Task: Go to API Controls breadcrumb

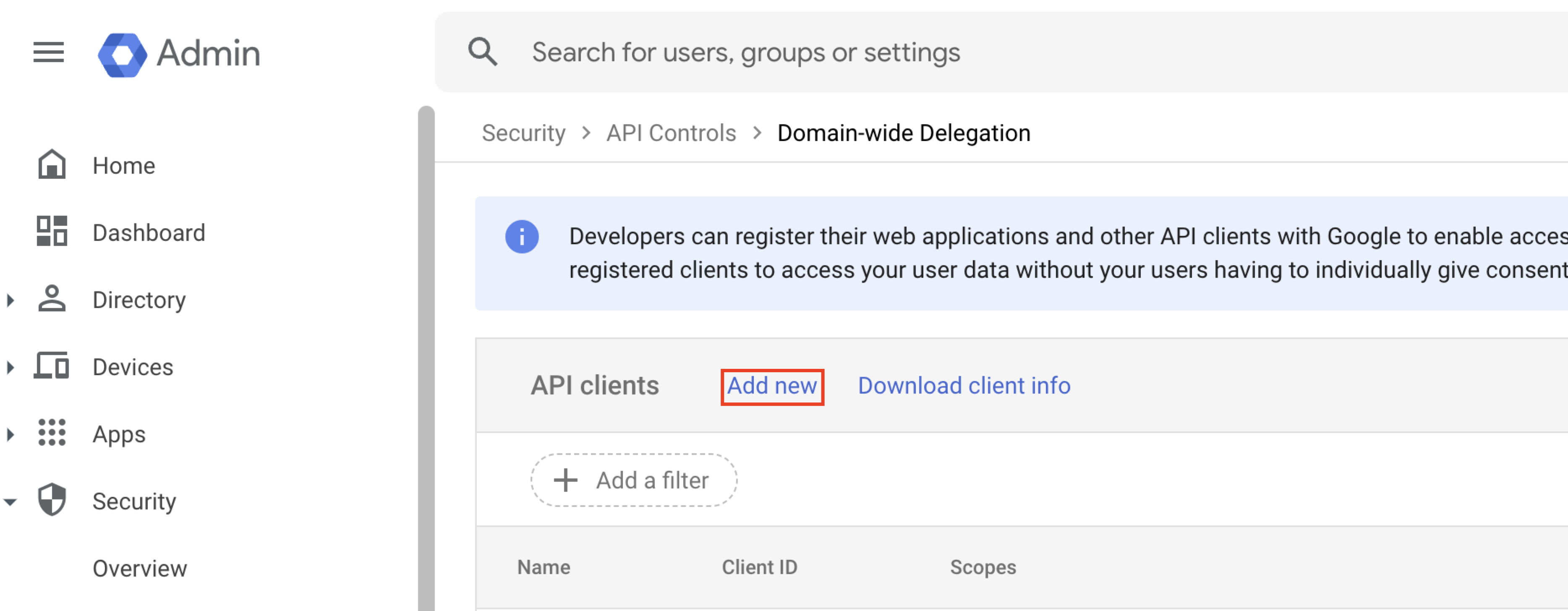Action: point(671,133)
